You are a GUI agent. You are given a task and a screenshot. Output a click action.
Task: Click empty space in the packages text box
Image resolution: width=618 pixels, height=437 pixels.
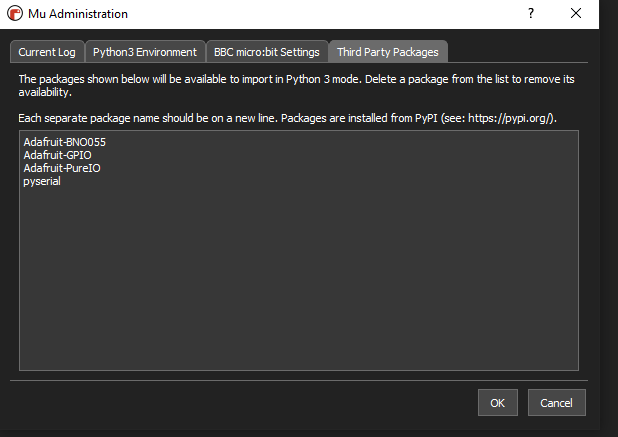300,280
